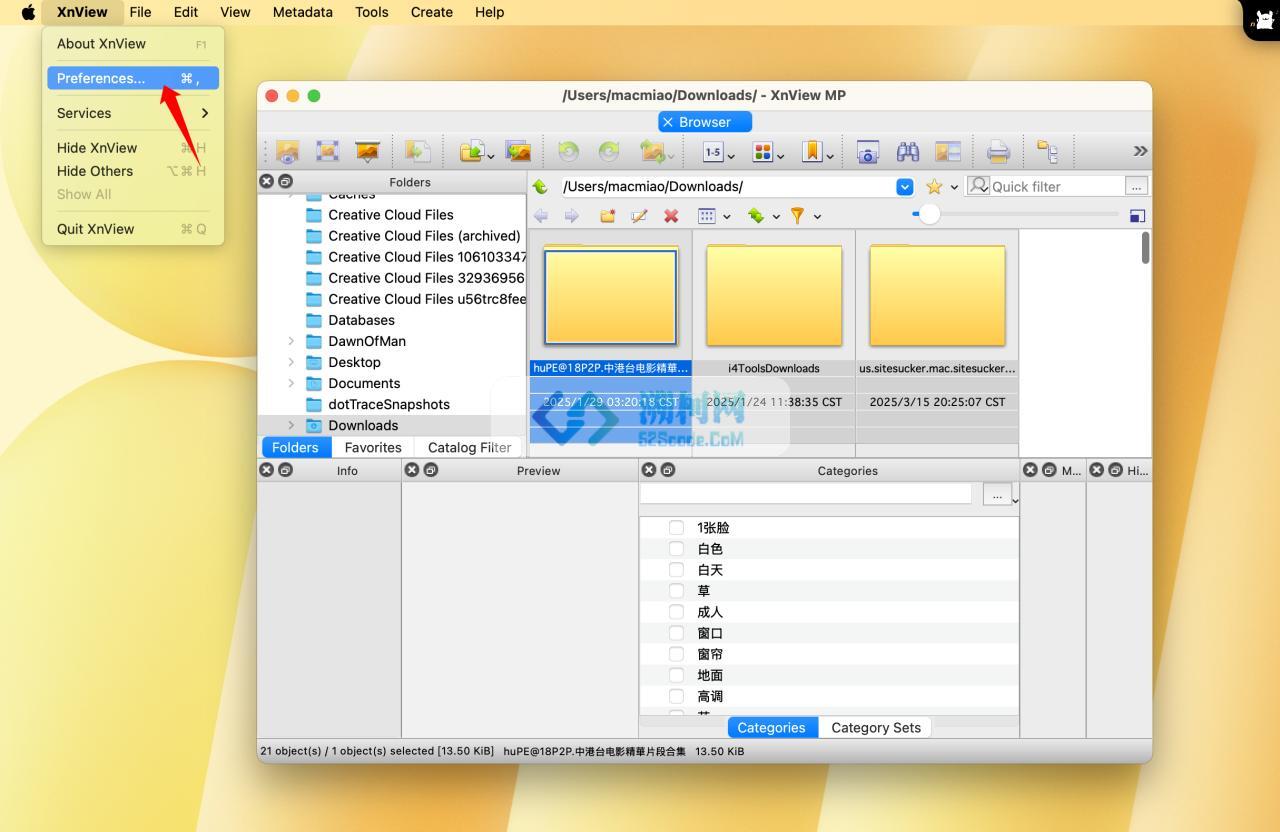The width and height of the screenshot is (1280, 832).
Task: Click the Categories panel ... button
Action: pos(997,494)
